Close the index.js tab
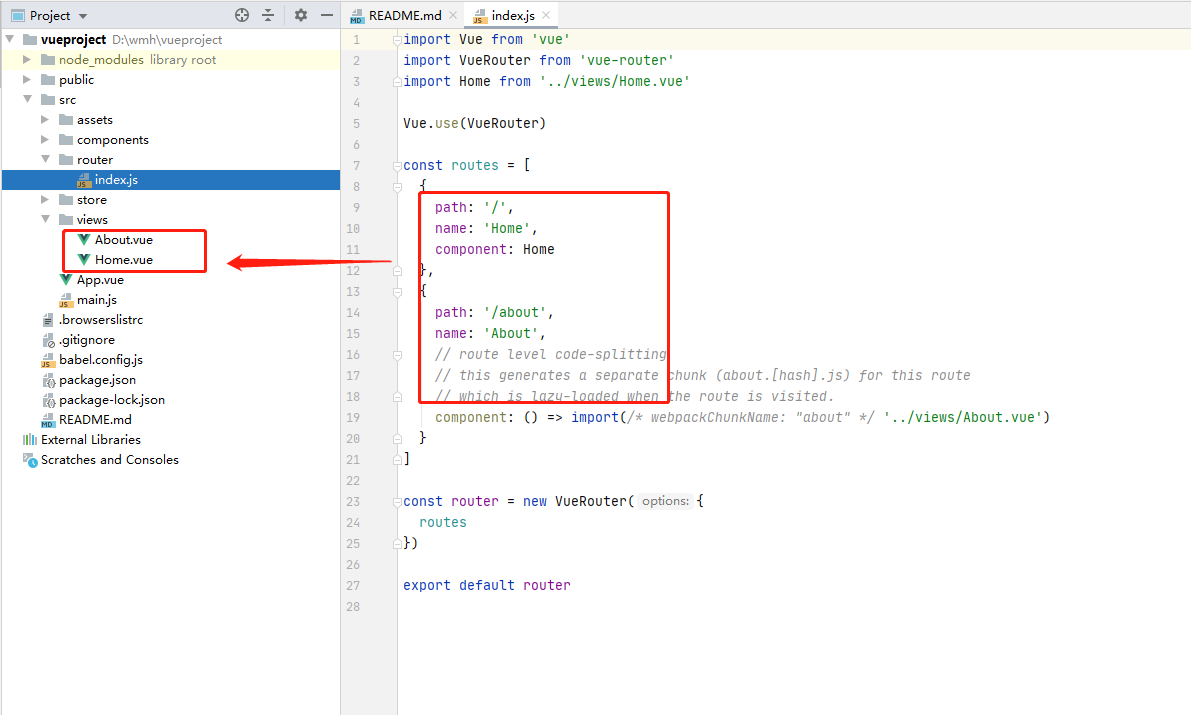Viewport: 1191px width, 715px height. [x=545, y=15]
